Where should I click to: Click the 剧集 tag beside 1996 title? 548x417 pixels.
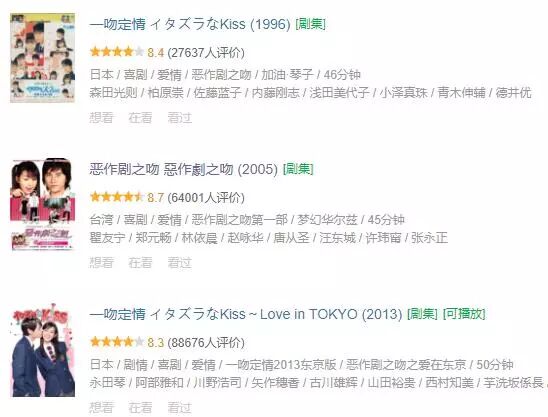(310, 24)
